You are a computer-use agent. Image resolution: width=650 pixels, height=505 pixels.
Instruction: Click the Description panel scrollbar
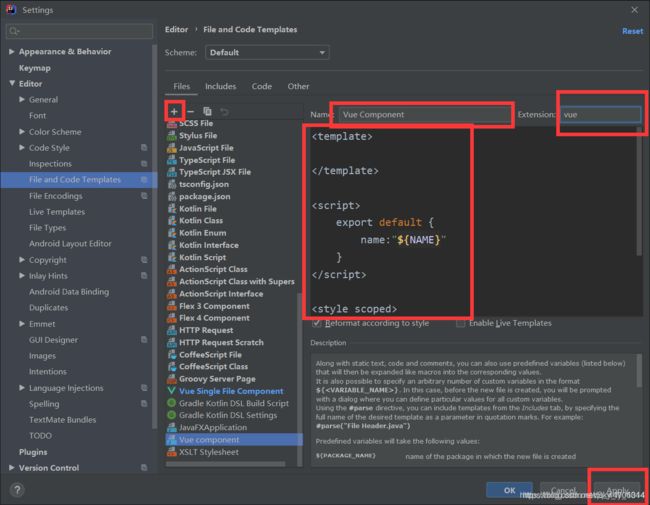pos(639,371)
